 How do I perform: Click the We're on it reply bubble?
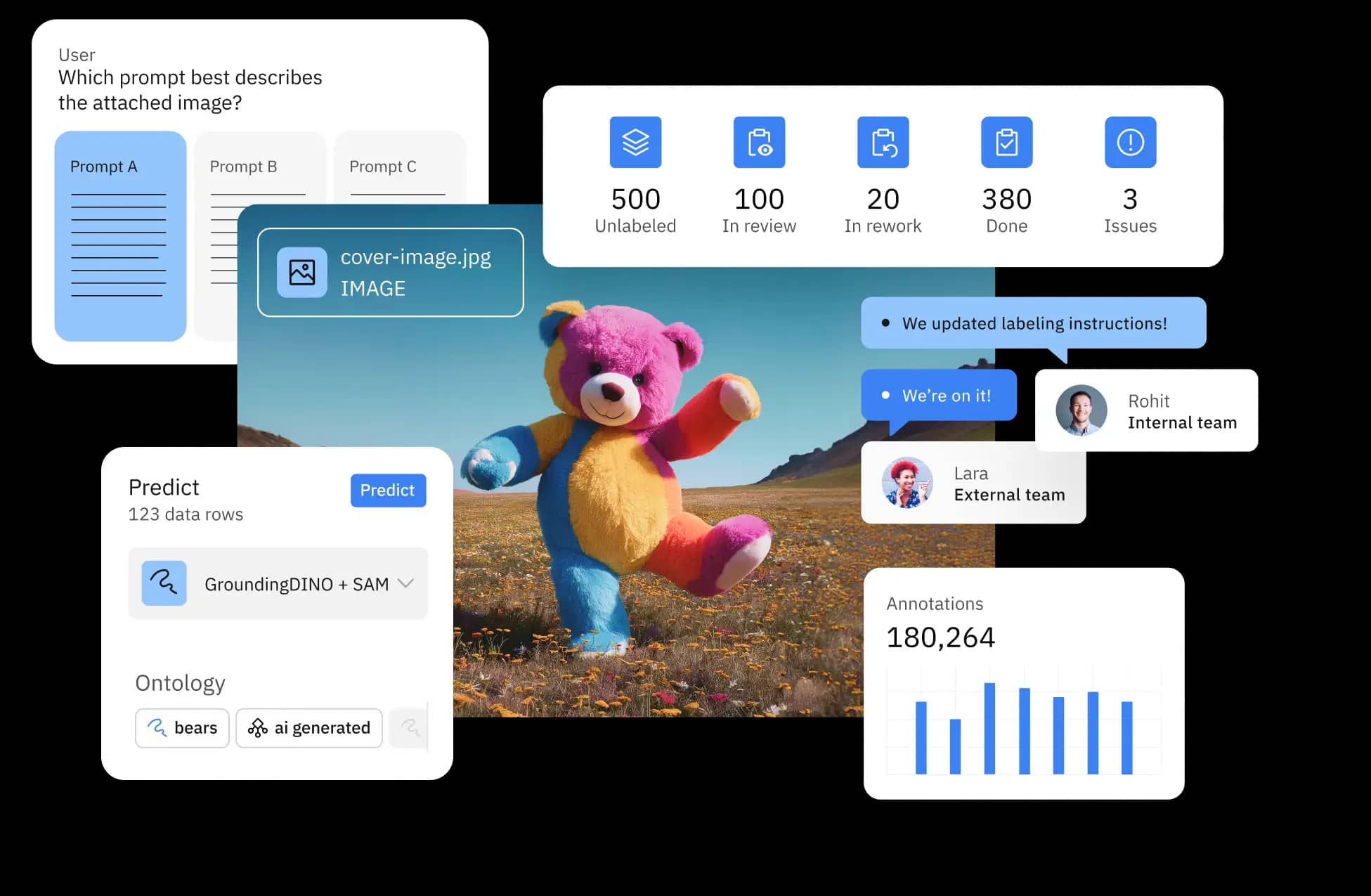(x=939, y=395)
